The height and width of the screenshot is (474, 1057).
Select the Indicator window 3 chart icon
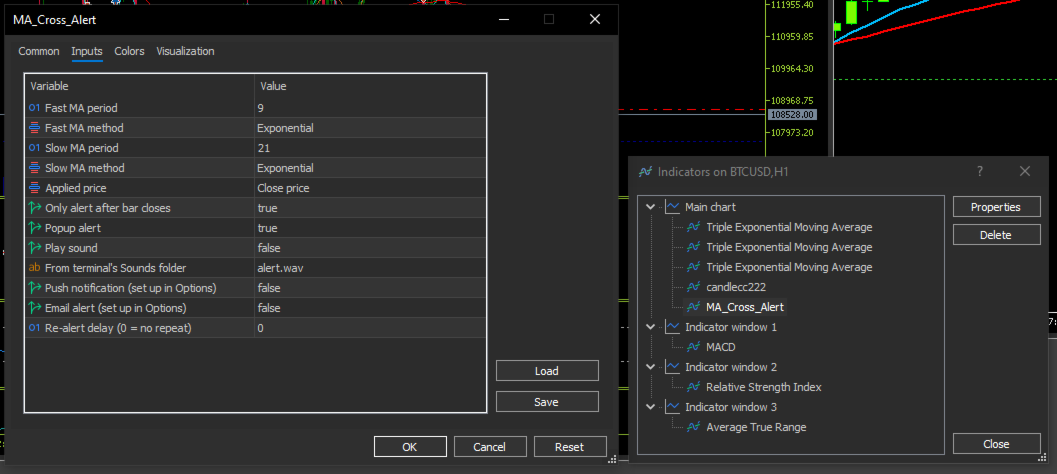[672, 407]
